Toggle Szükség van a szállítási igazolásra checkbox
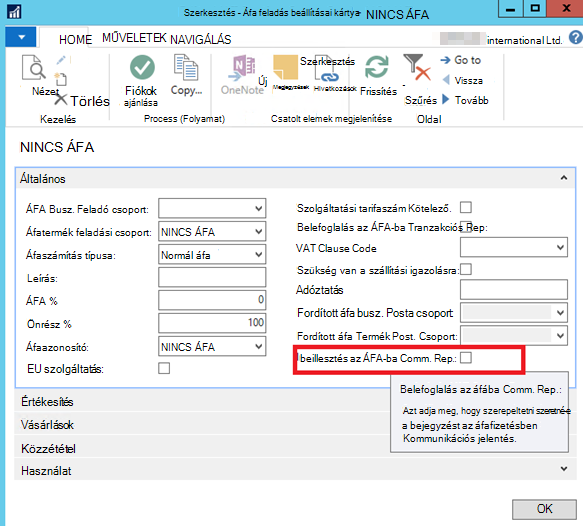Viewport: 583px width, 526px height. (466, 269)
